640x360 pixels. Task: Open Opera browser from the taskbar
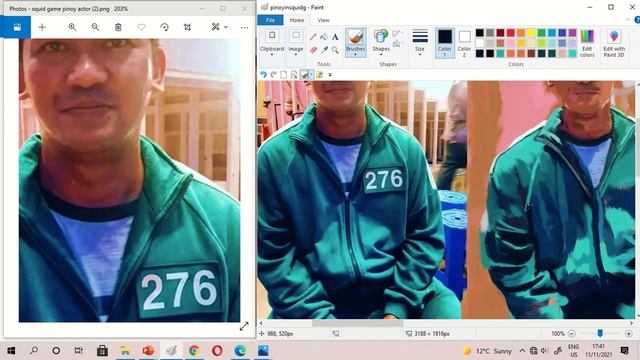pos(217,351)
